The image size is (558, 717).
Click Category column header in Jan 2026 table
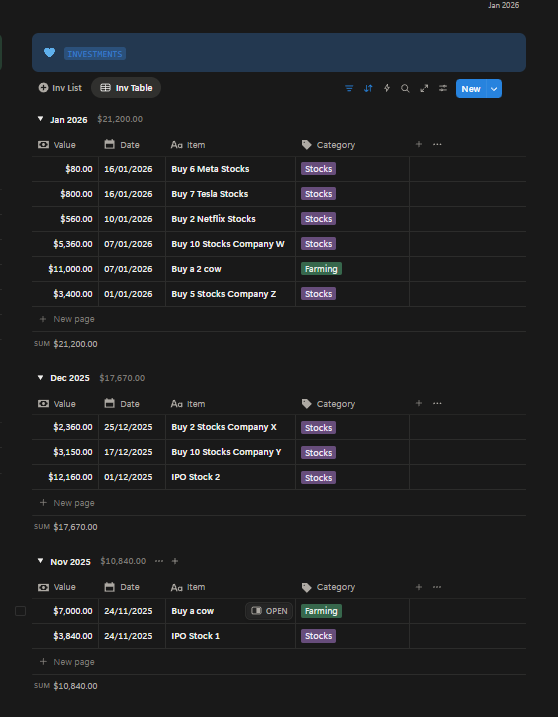(x=328, y=145)
